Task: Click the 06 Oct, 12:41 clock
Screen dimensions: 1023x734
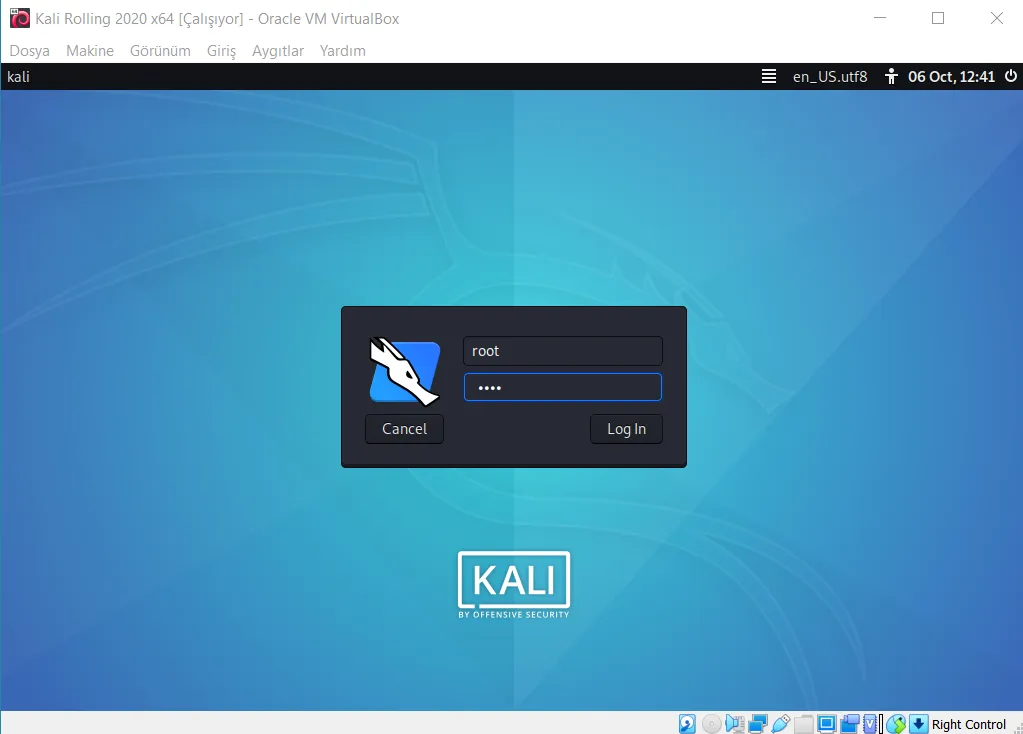Action: point(951,76)
